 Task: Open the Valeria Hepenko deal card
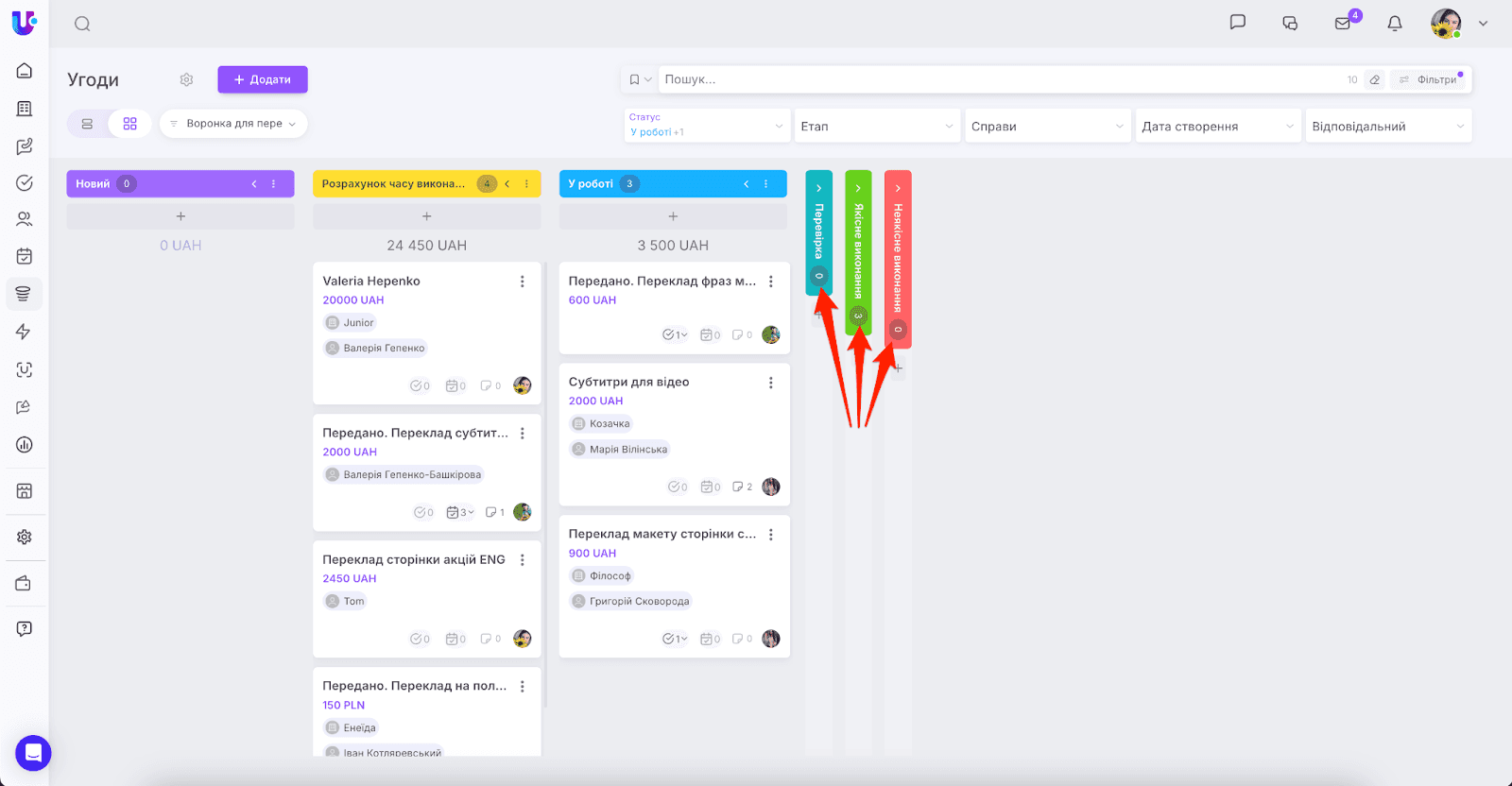(x=371, y=282)
